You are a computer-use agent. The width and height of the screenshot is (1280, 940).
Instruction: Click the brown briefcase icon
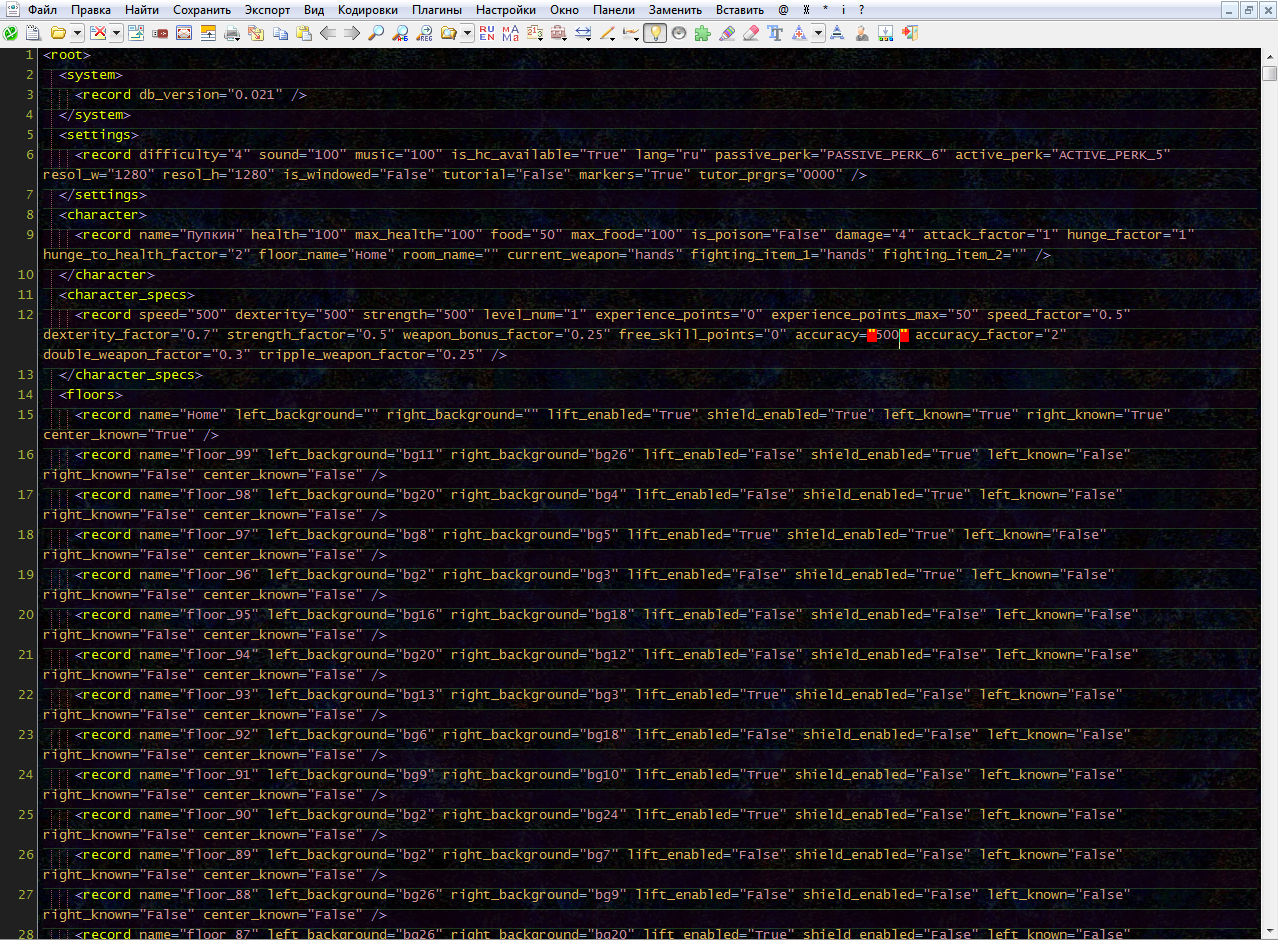(x=559, y=33)
